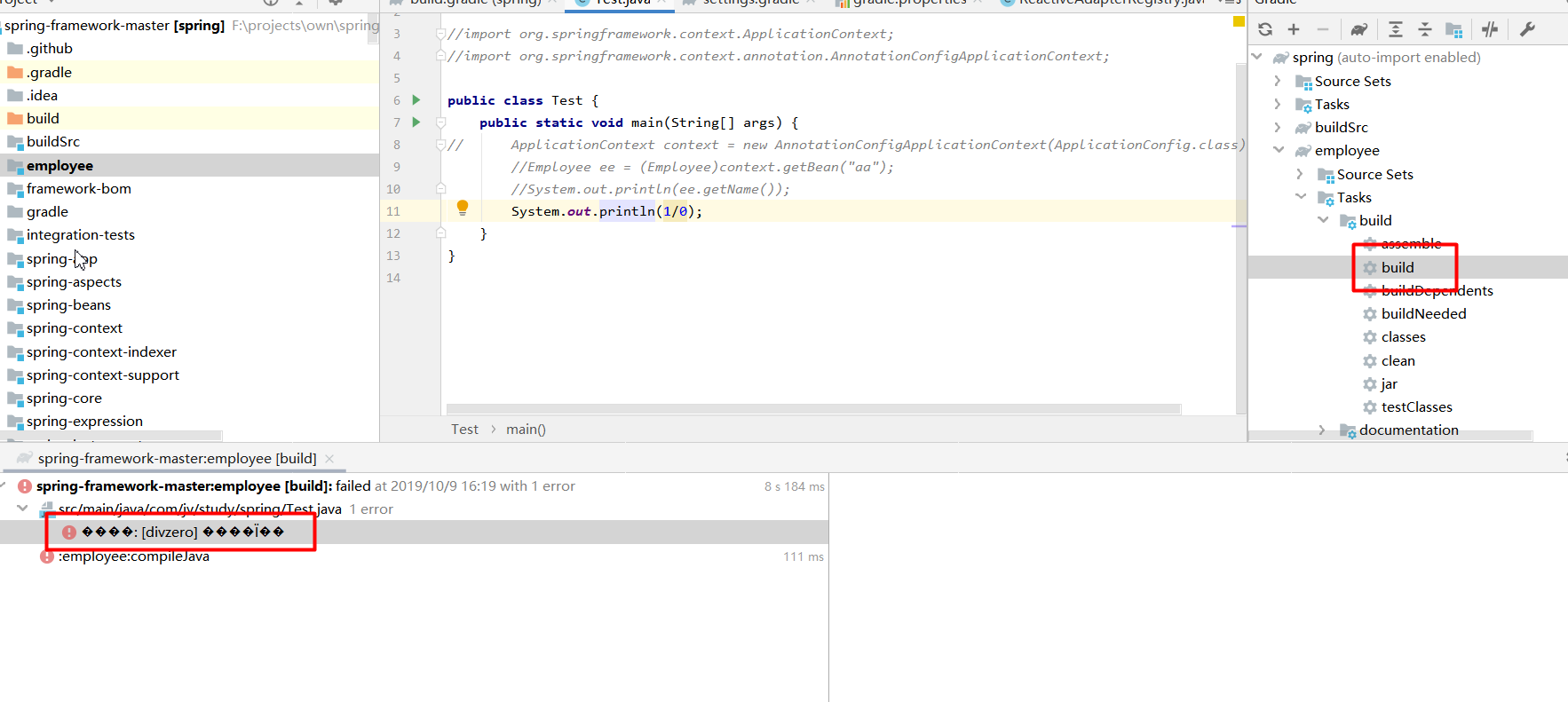
Task: Select the employee [build] output tab
Action: point(176,458)
